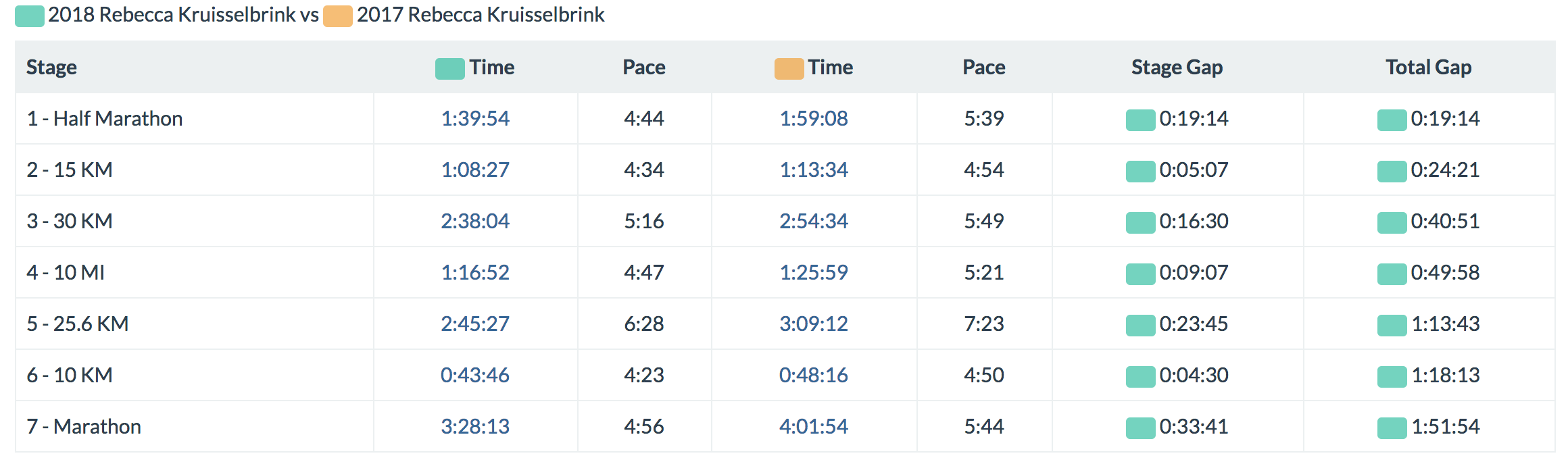Select the 3:09:12 25.6 KM time link
Viewport: 1568px width, 462px height.
click(814, 324)
